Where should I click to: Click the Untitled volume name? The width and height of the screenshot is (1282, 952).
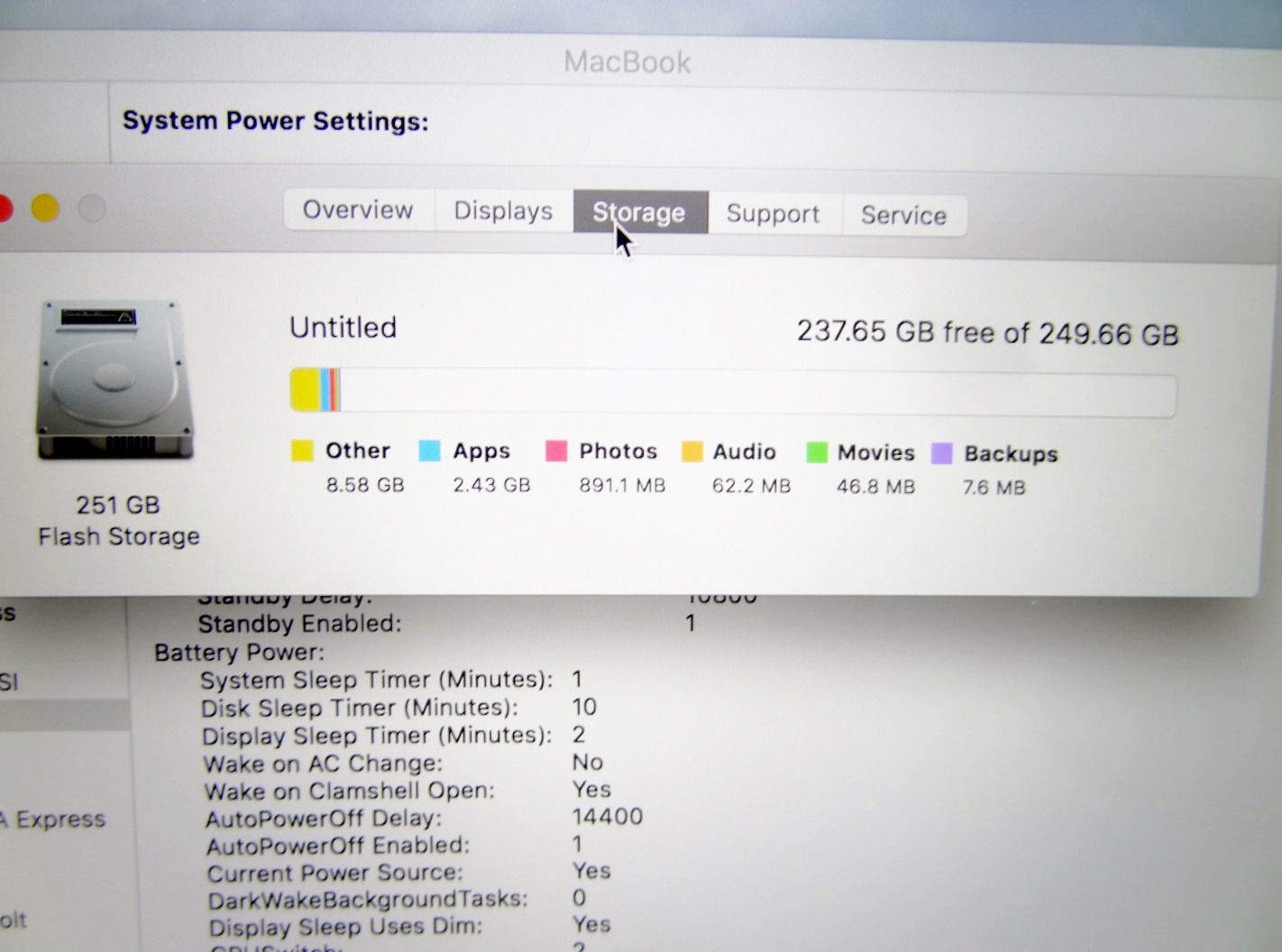(343, 327)
